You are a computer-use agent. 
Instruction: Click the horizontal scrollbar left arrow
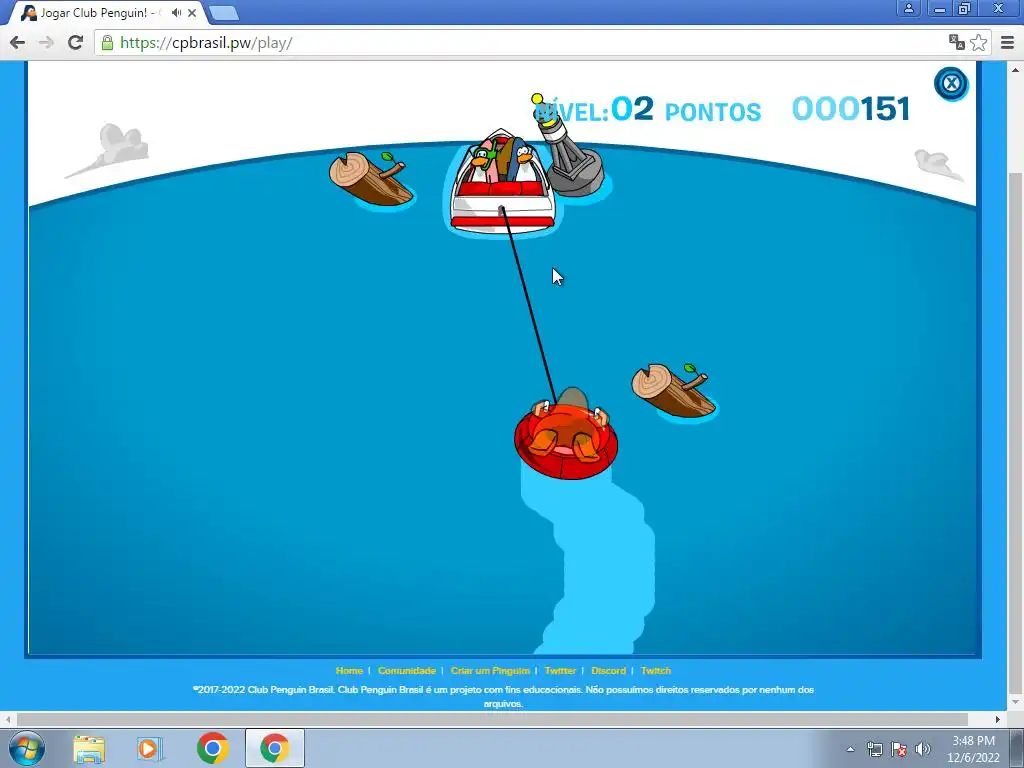click(x=7, y=719)
